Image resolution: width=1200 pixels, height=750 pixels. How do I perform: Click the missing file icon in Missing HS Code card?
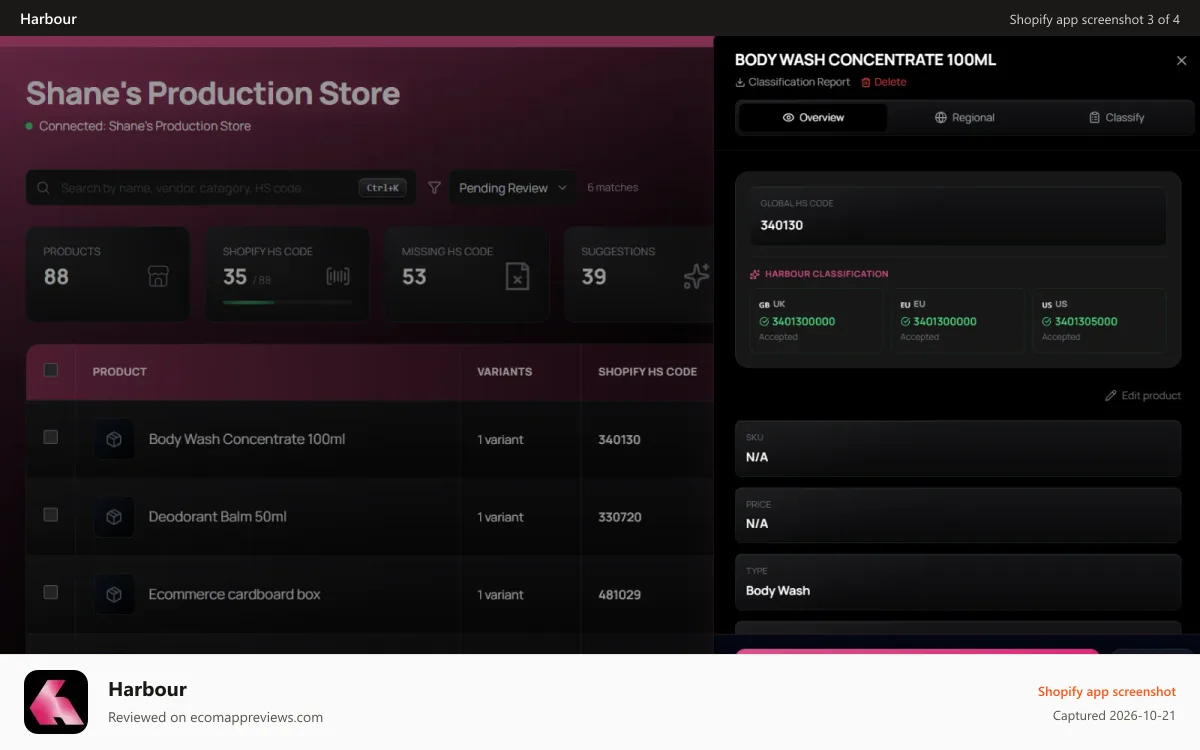[517, 277]
